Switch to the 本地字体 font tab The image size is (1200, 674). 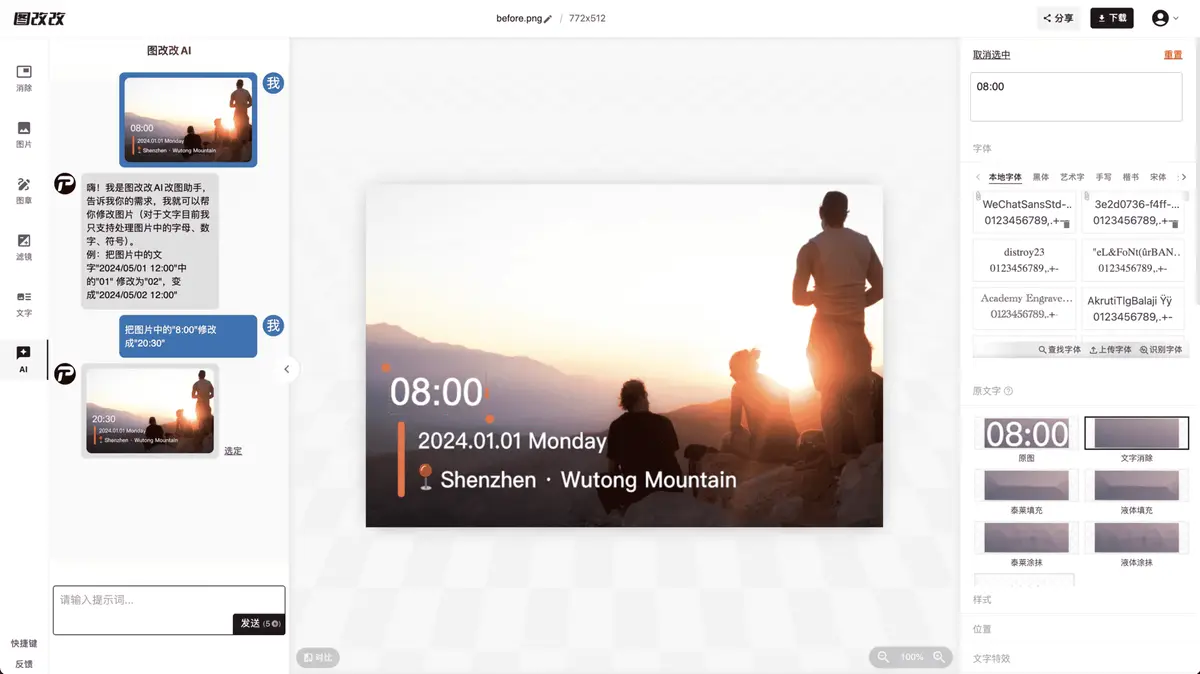click(x=1005, y=177)
